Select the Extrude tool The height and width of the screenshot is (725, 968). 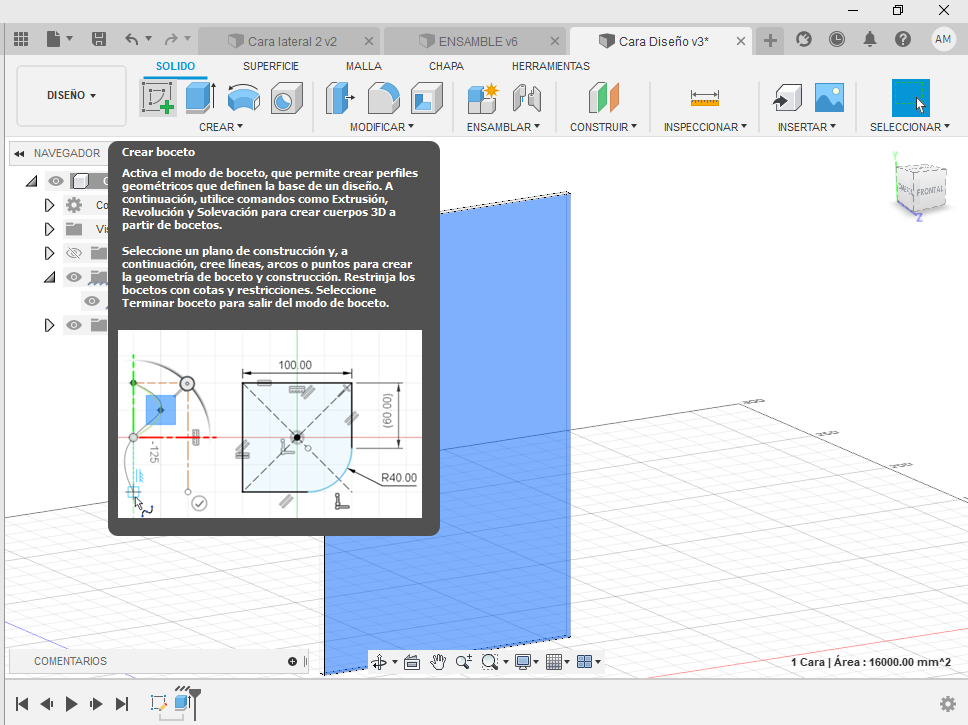[x=200, y=98]
